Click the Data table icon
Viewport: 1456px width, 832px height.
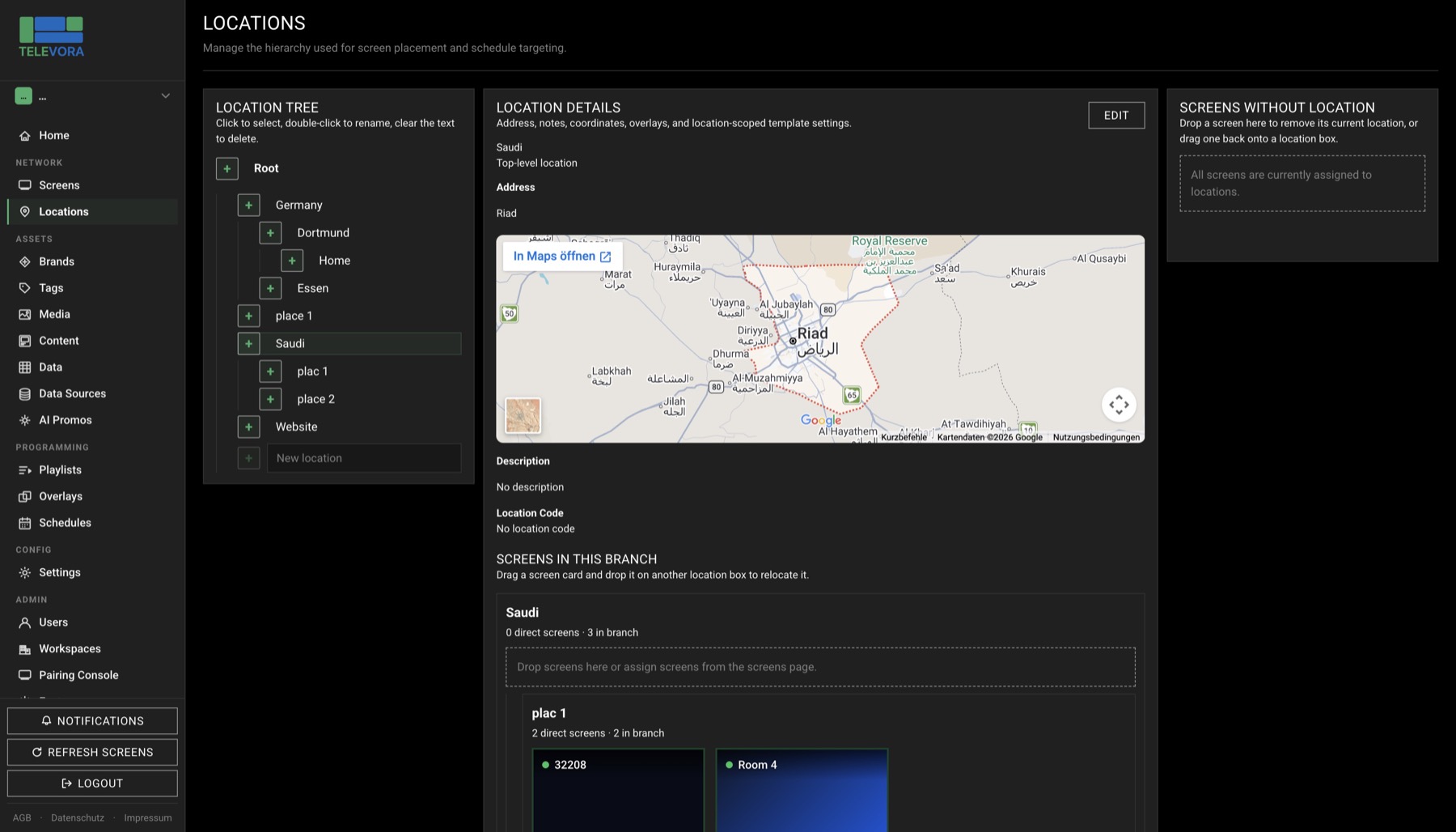pos(25,367)
